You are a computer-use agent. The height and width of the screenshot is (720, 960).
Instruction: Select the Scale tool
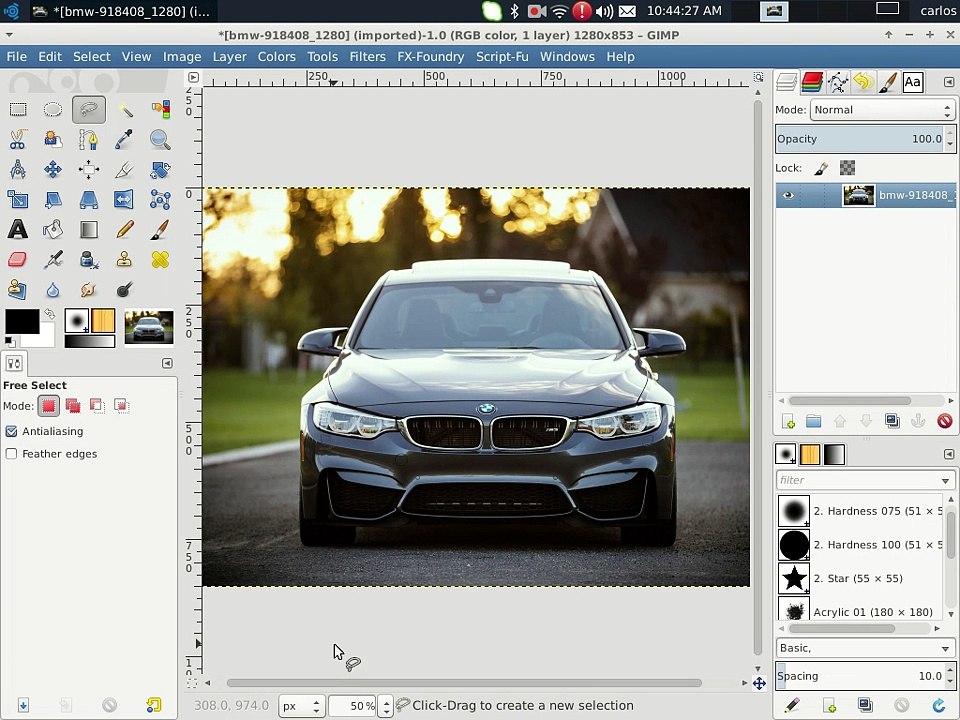point(18,200)
